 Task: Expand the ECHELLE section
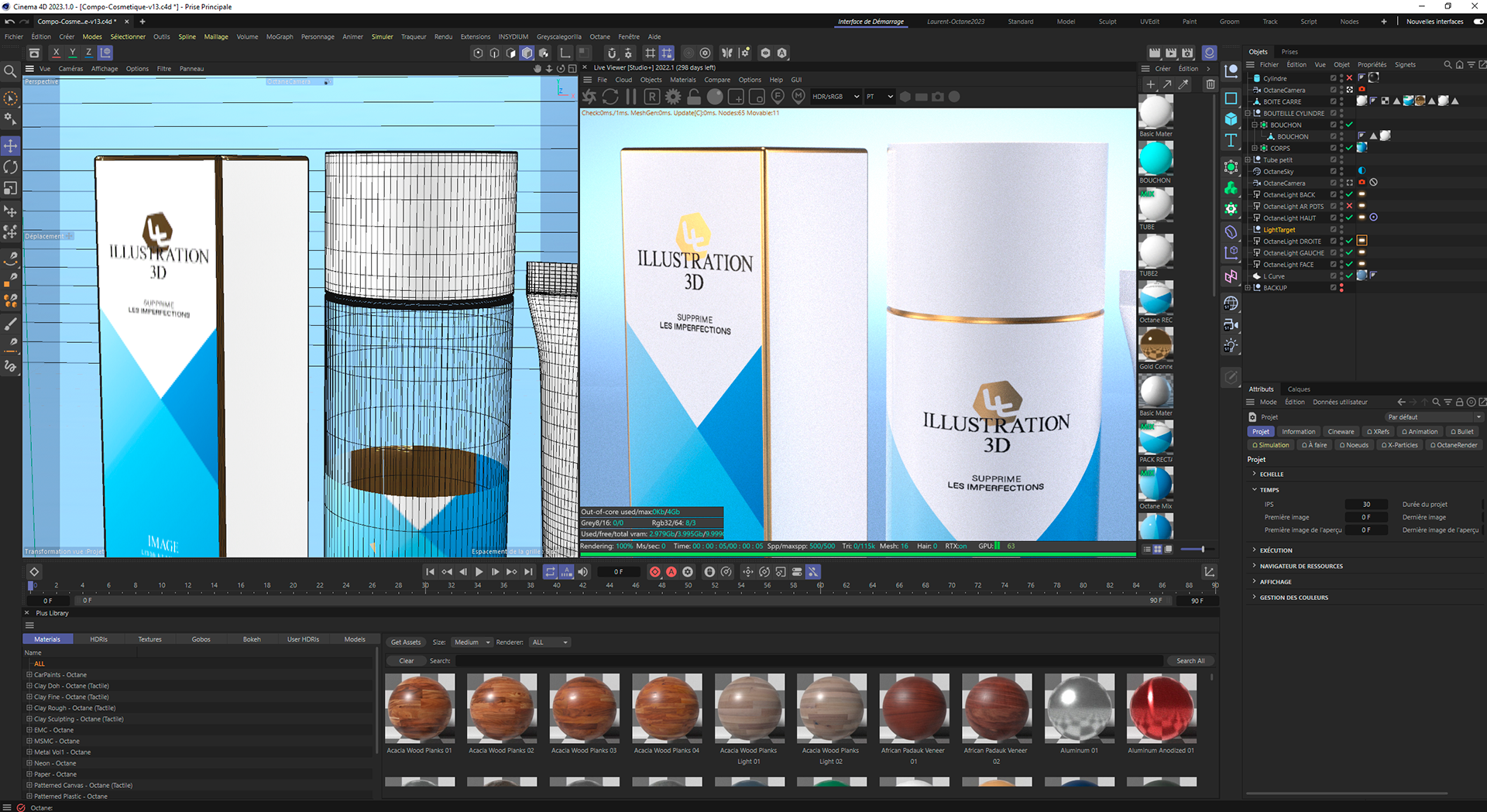(x=1255, y=474)
